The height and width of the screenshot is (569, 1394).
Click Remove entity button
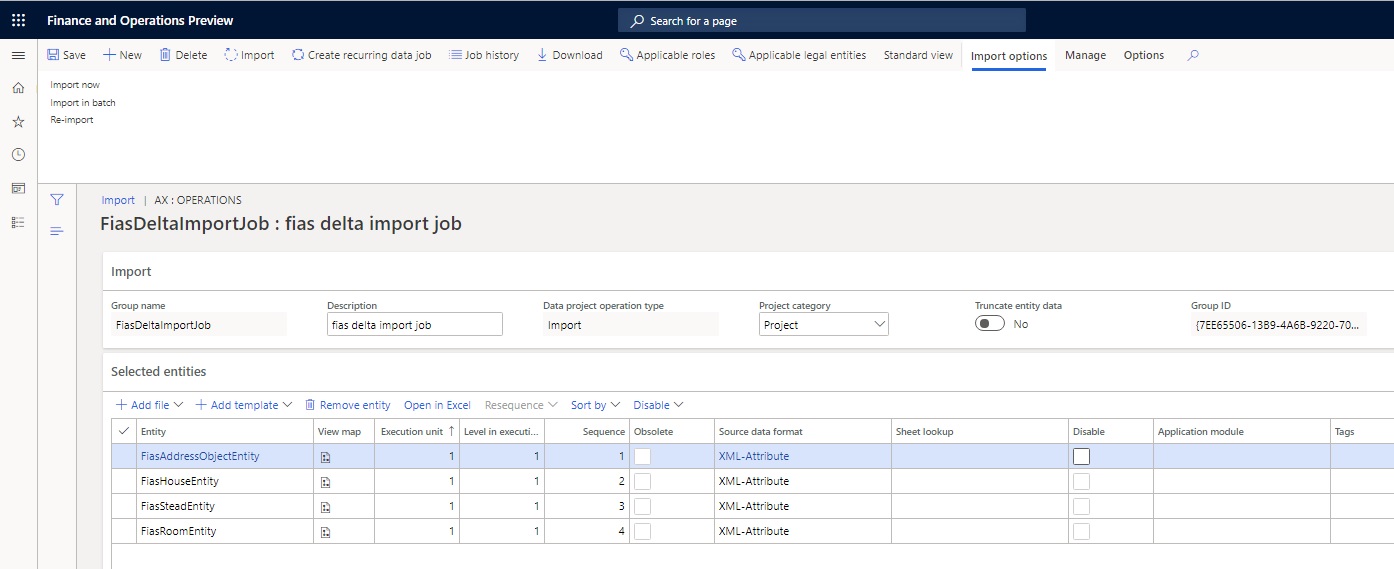point(347,405)
